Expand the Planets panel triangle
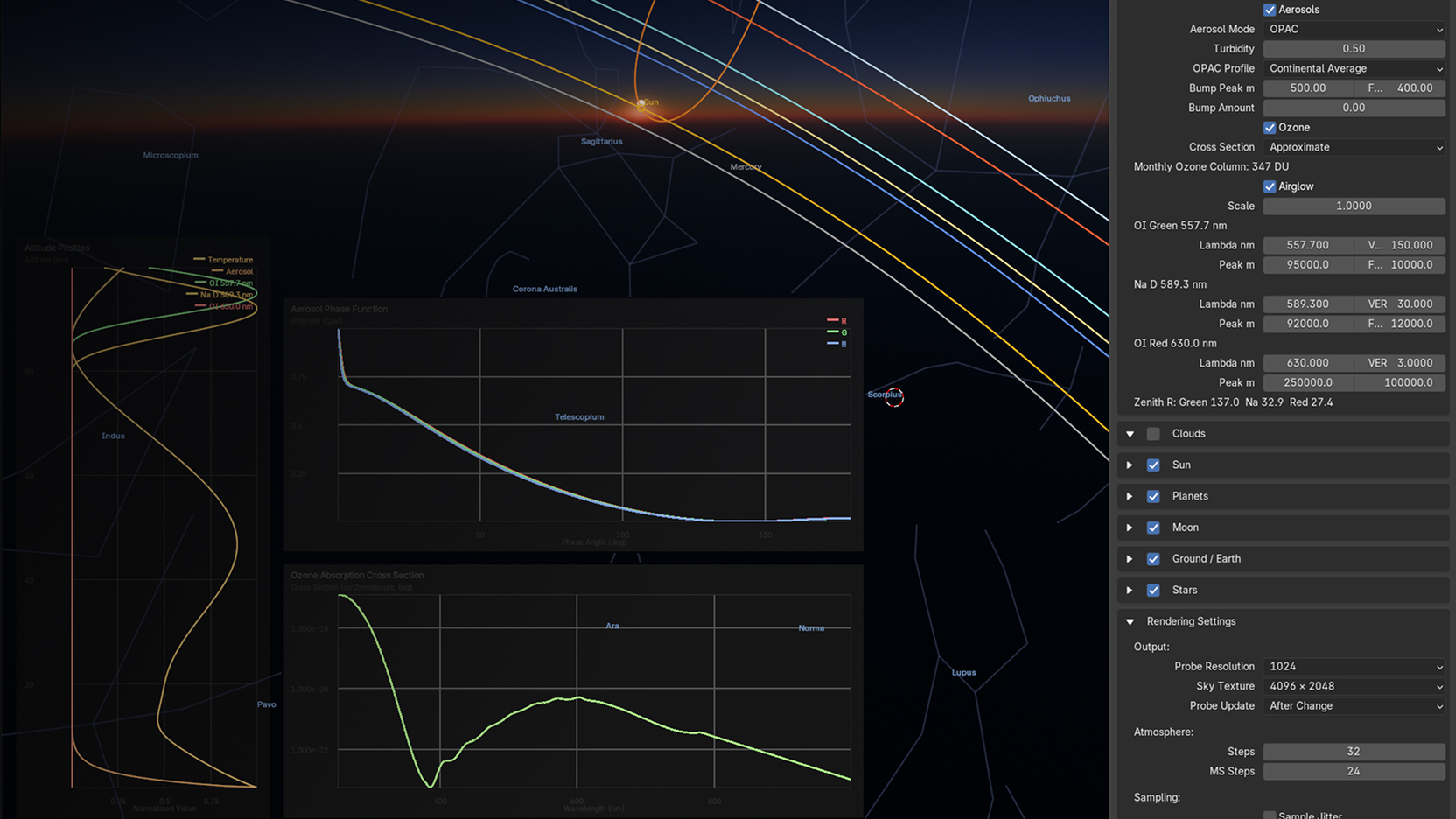The width and height of the screenshot is (1456, 819). [x=1130, y=497]
